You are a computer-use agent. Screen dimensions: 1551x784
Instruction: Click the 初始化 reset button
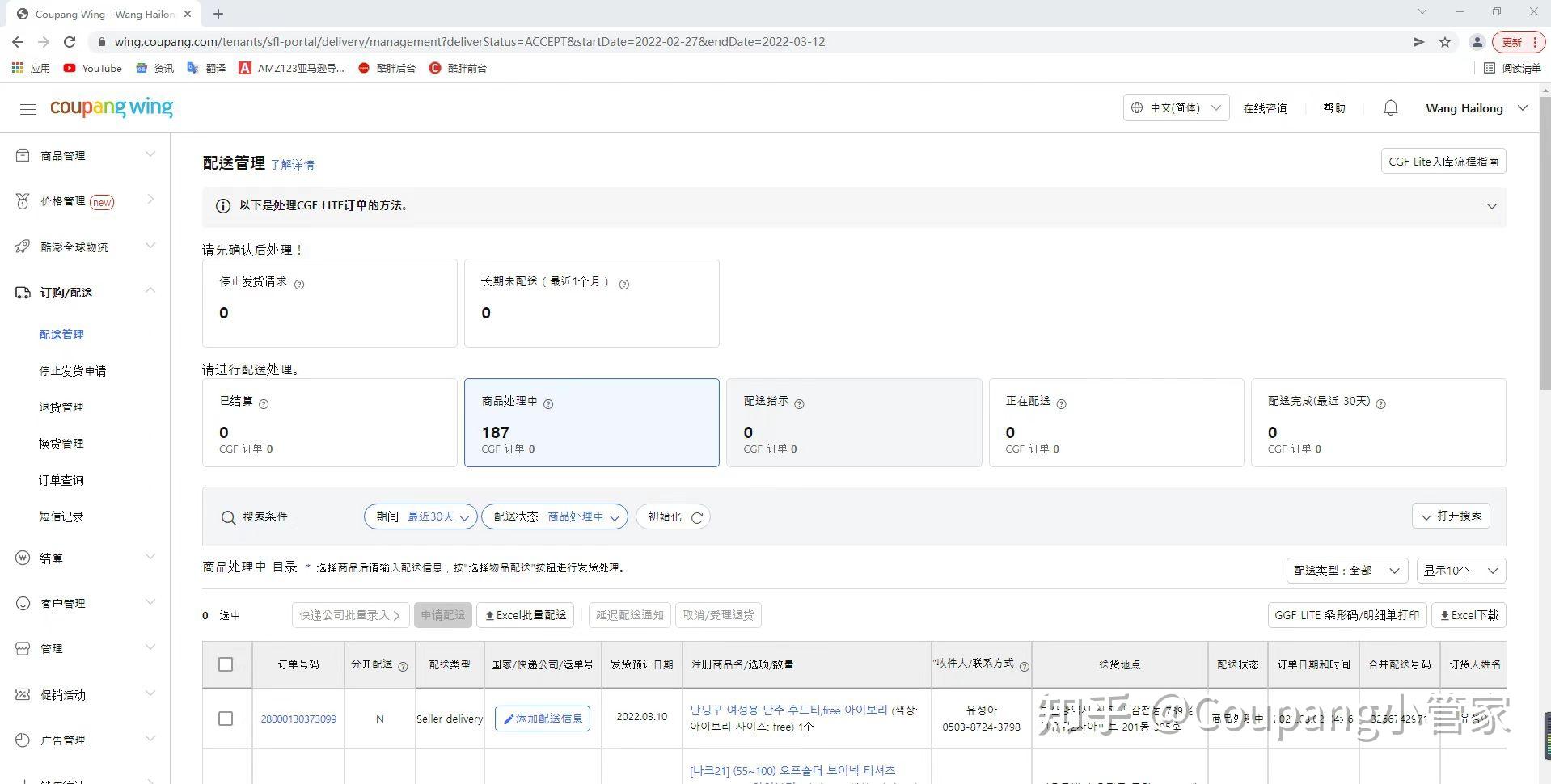coord(674,516)
